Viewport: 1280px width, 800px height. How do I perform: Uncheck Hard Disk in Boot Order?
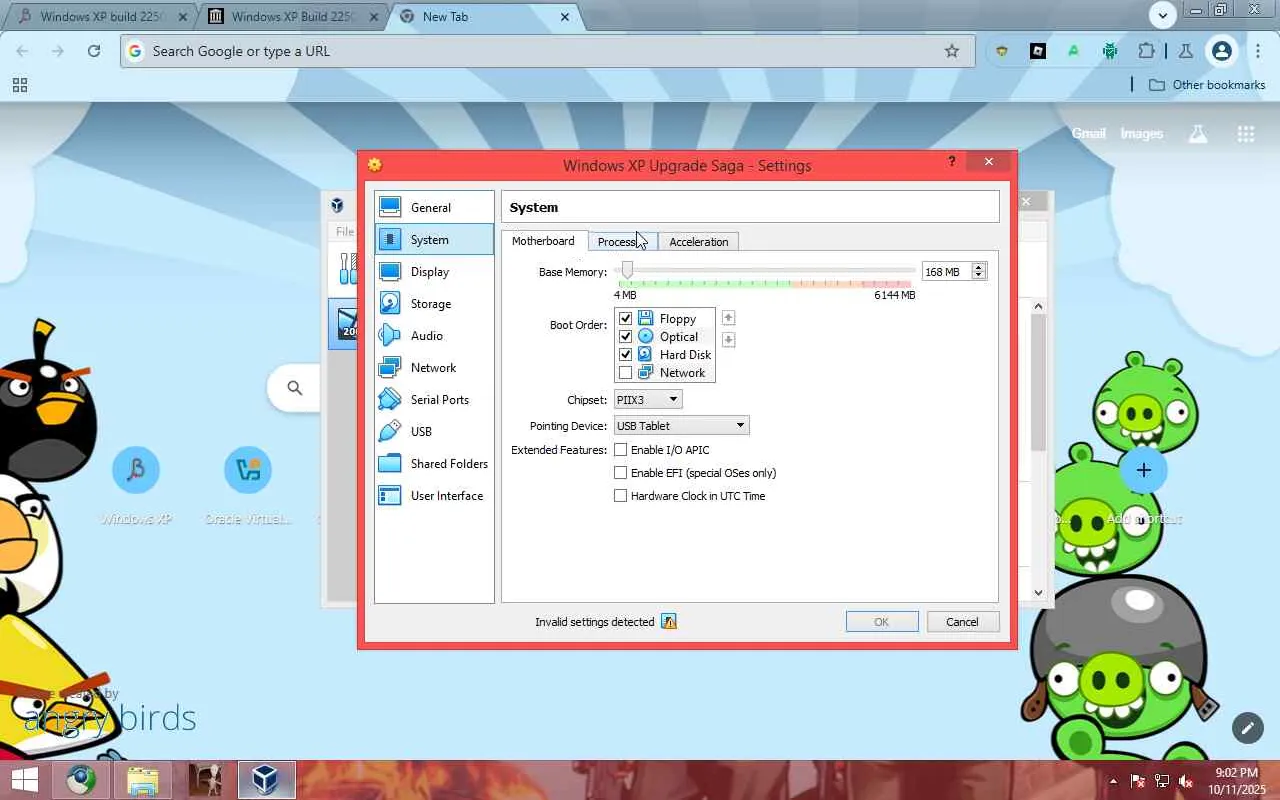point(626,355)
